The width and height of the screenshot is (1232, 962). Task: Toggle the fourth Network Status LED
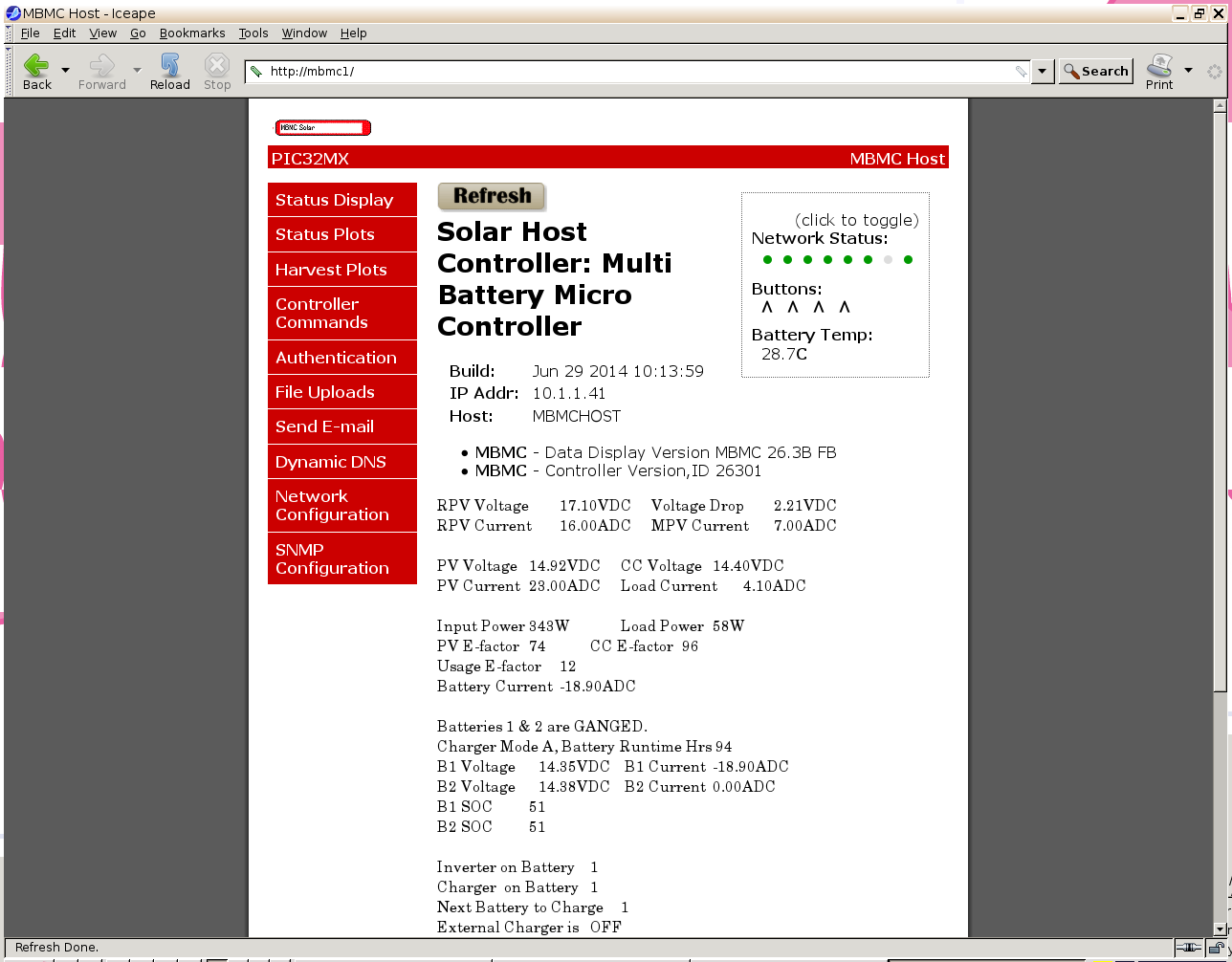click(827, 260)
